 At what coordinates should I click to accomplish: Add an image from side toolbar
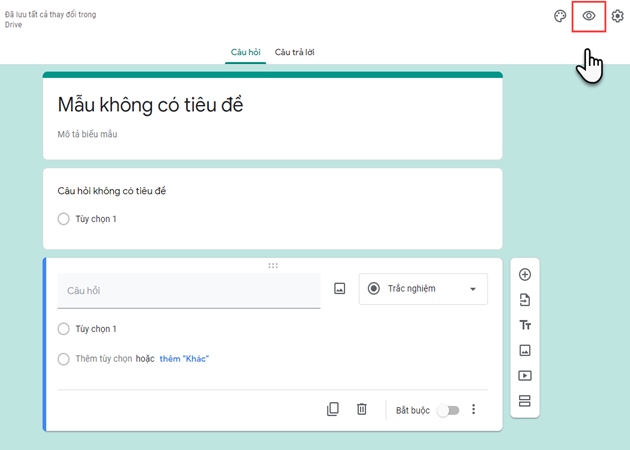525,350
